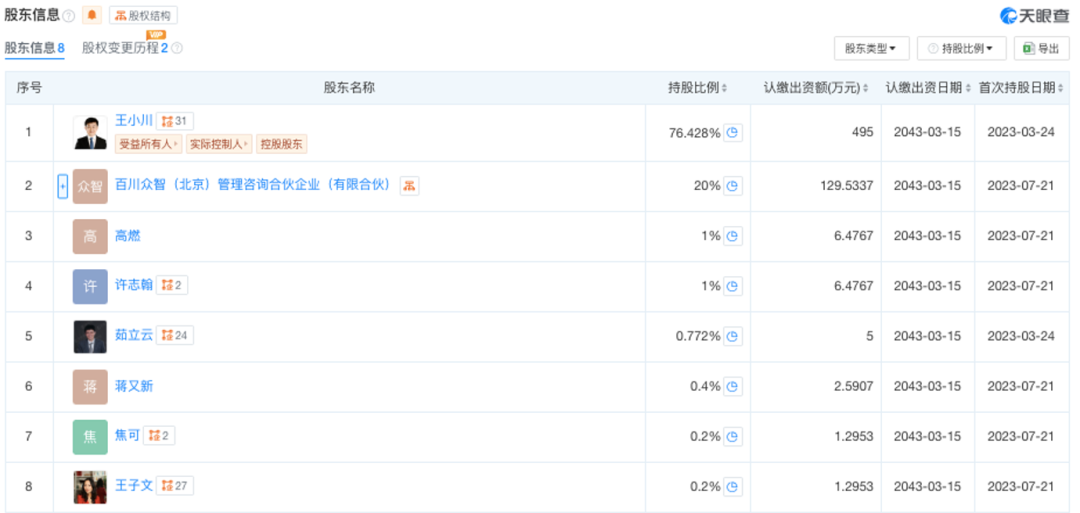
Task: Click pie chart icon in 高燃's row
Action: coord(733,236)
